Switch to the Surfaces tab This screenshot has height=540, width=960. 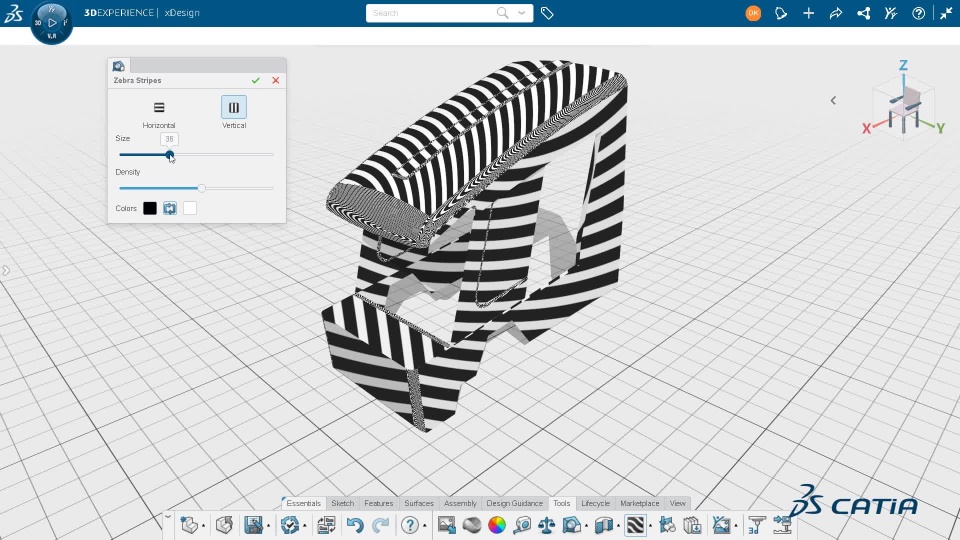tap(419, 503)
